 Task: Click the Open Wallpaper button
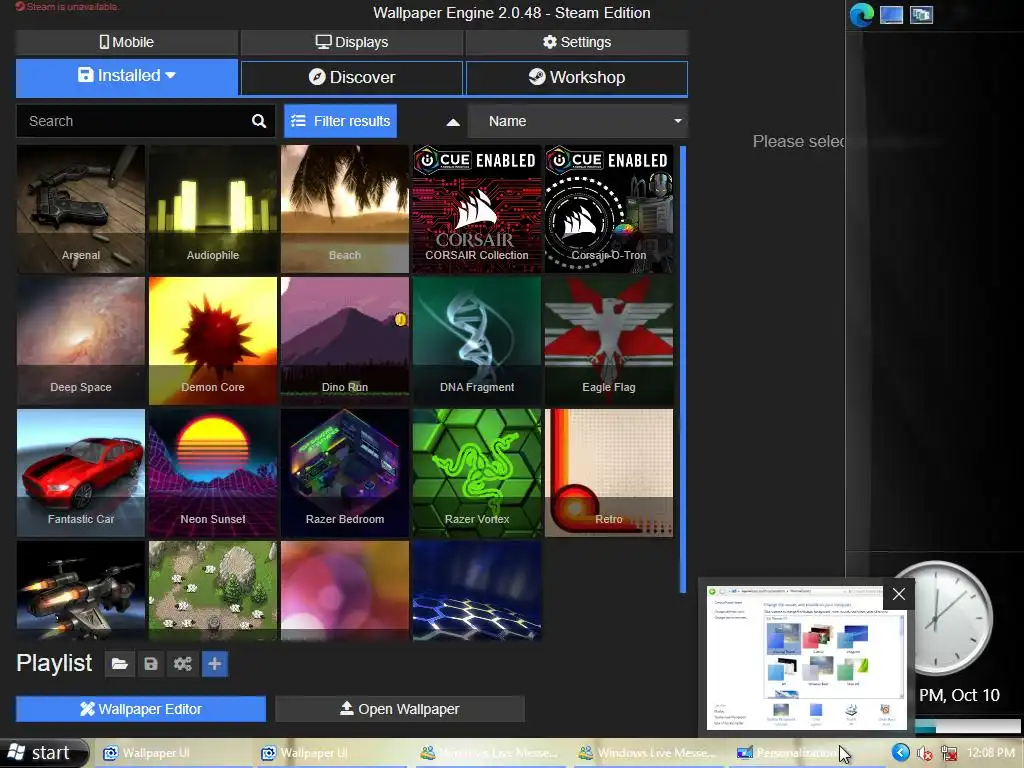click(400, 709)
